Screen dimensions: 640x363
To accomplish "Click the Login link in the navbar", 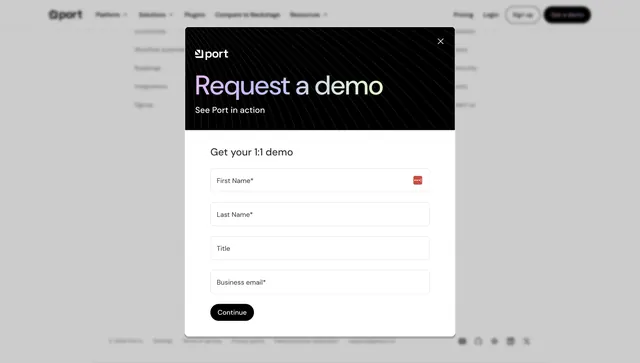I will pyautogui.click(x=491, y=15).
